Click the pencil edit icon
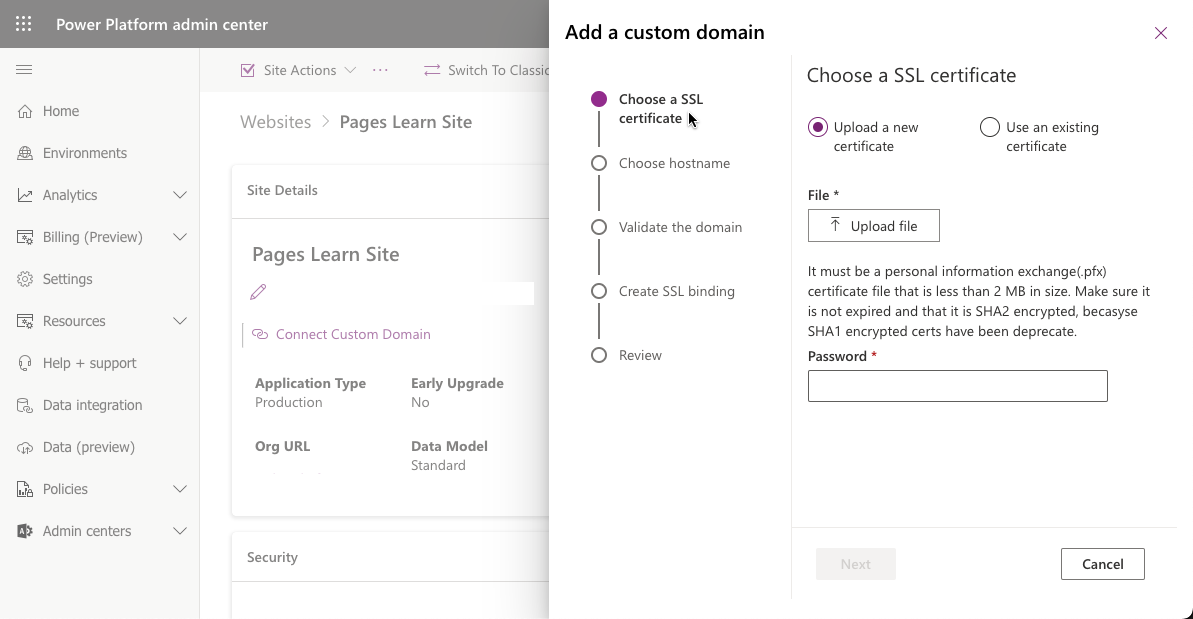1193x619 pixels. [258, 292]
